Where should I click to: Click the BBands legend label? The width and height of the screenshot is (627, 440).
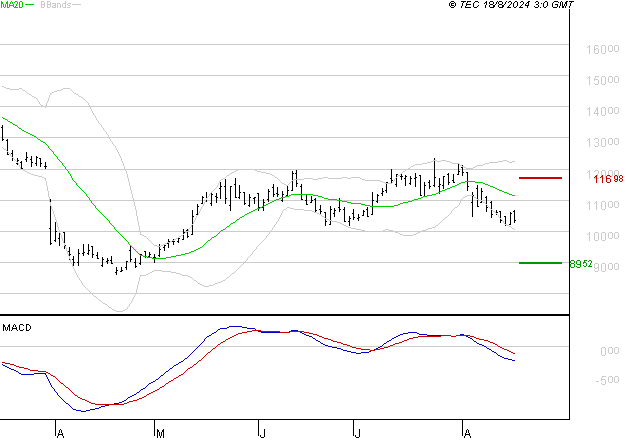click(x=56, y=5)
